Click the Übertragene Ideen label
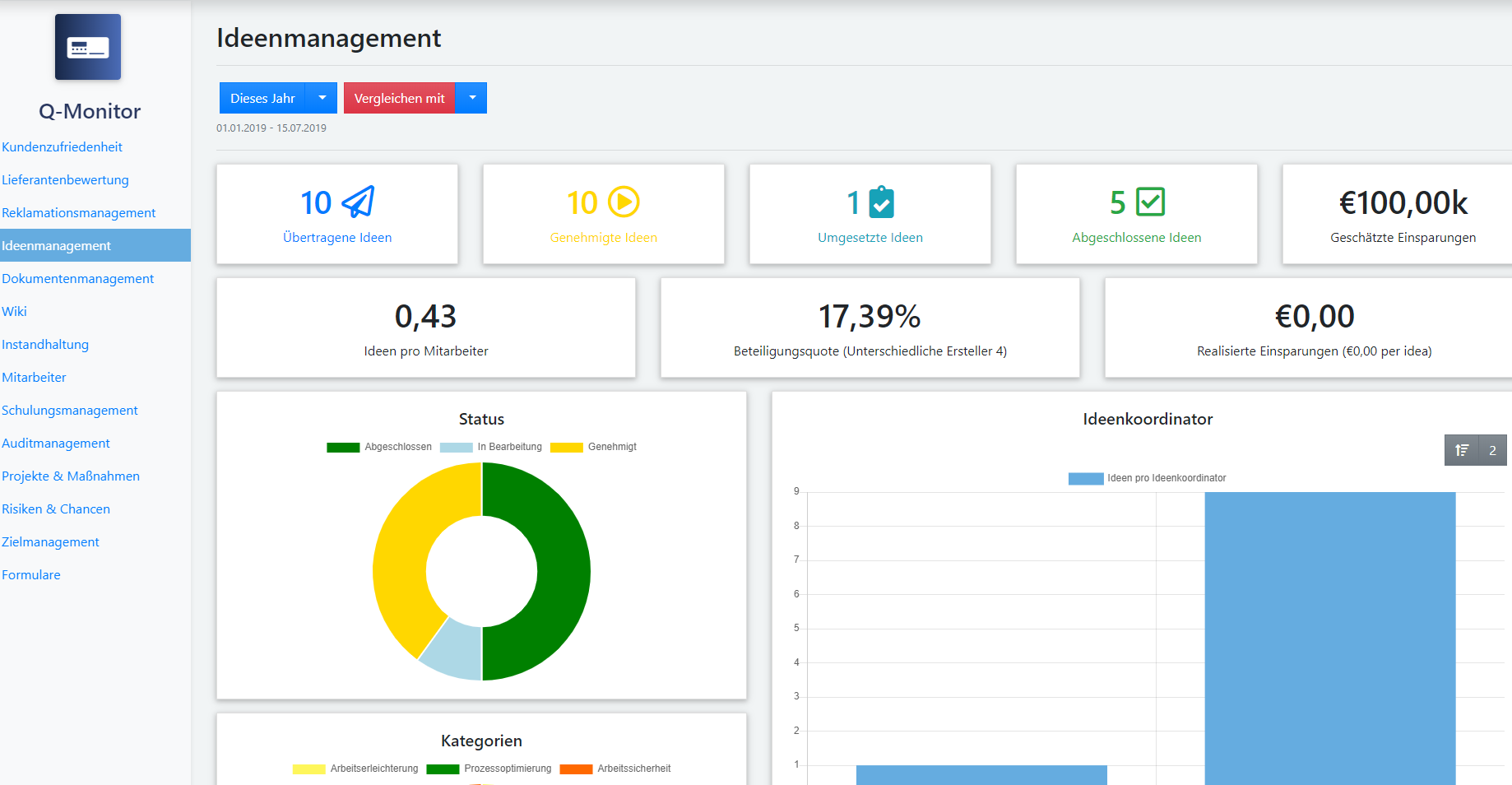 tap(337, 237)
